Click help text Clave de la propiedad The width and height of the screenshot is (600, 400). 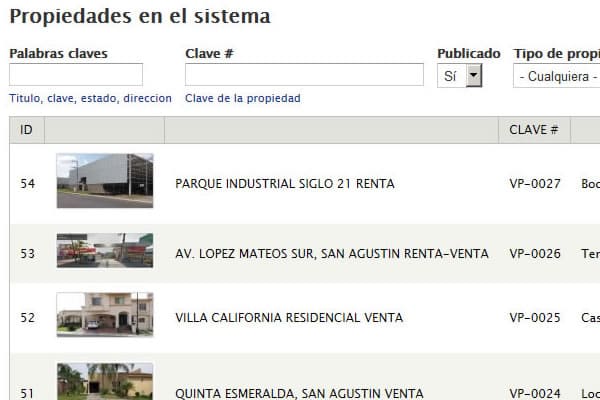243,98
